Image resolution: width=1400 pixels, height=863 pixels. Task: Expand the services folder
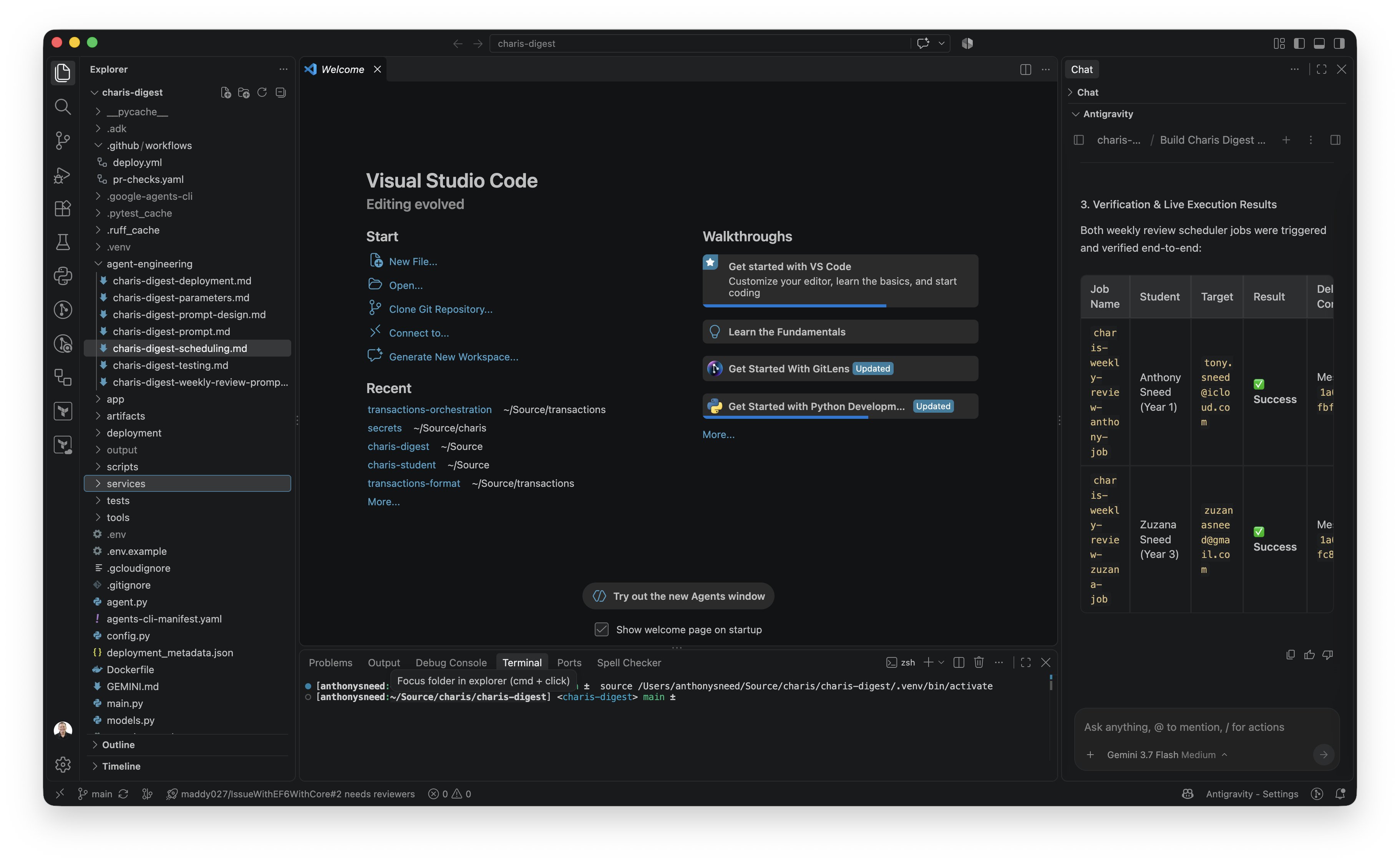[x=187, y=483]
